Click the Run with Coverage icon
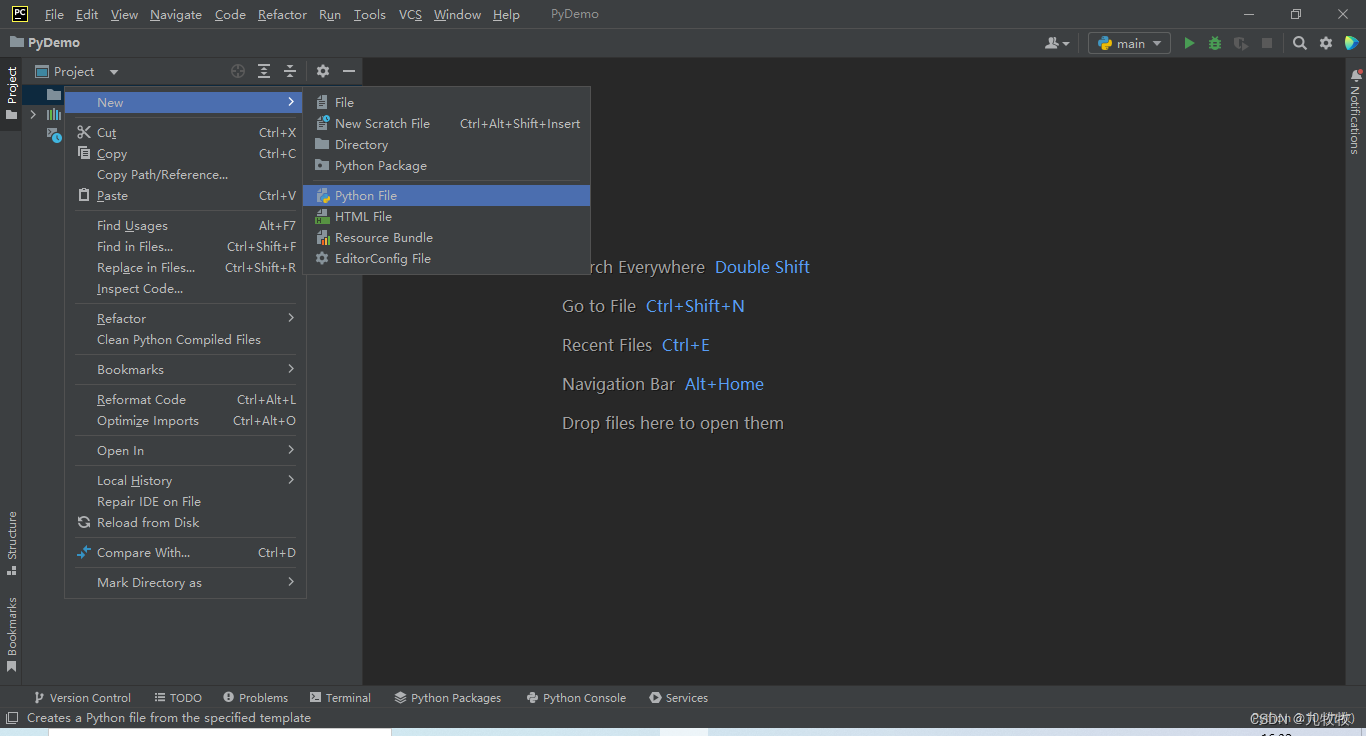This screenshot has height=736, width=1366. pyautogui.click(x=1241, y=43)
